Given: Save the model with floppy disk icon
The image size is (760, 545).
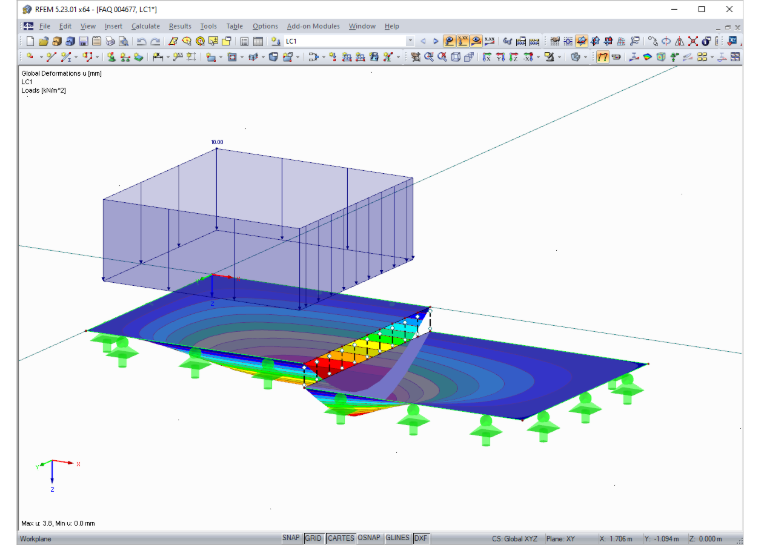Looking at the screenshot, I should pos(83,41).
